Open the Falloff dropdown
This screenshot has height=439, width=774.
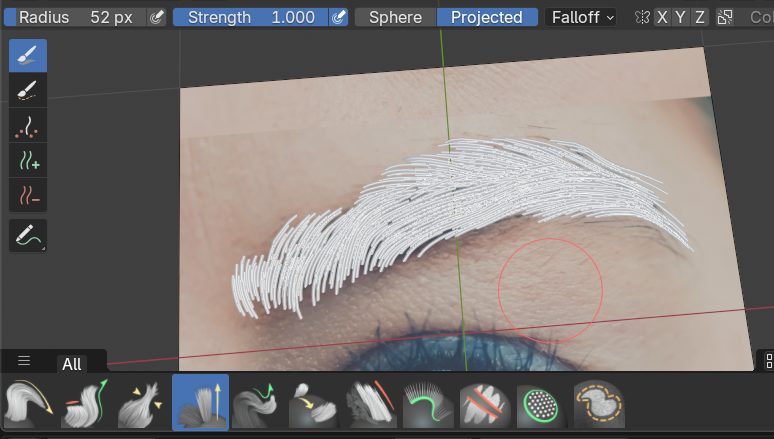click(x=581, y=17)
